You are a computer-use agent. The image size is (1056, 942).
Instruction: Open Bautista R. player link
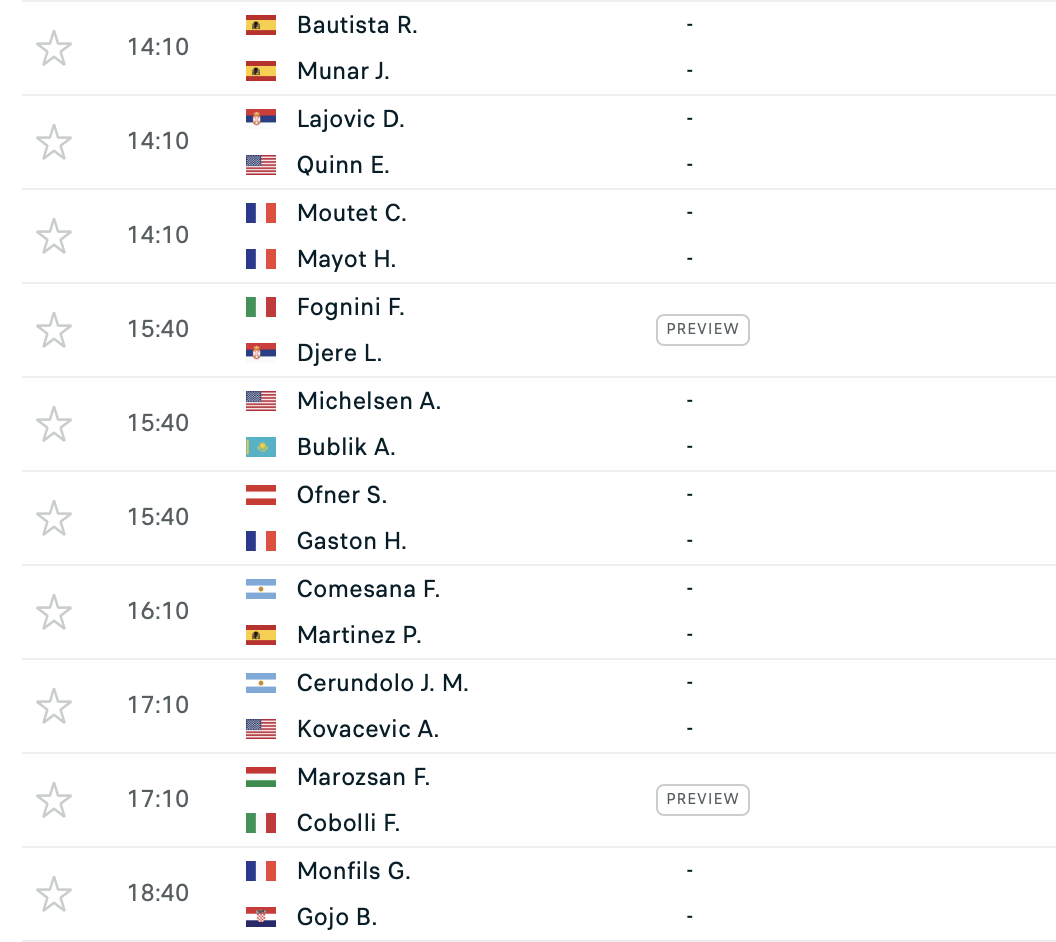(x=357, y=25)
